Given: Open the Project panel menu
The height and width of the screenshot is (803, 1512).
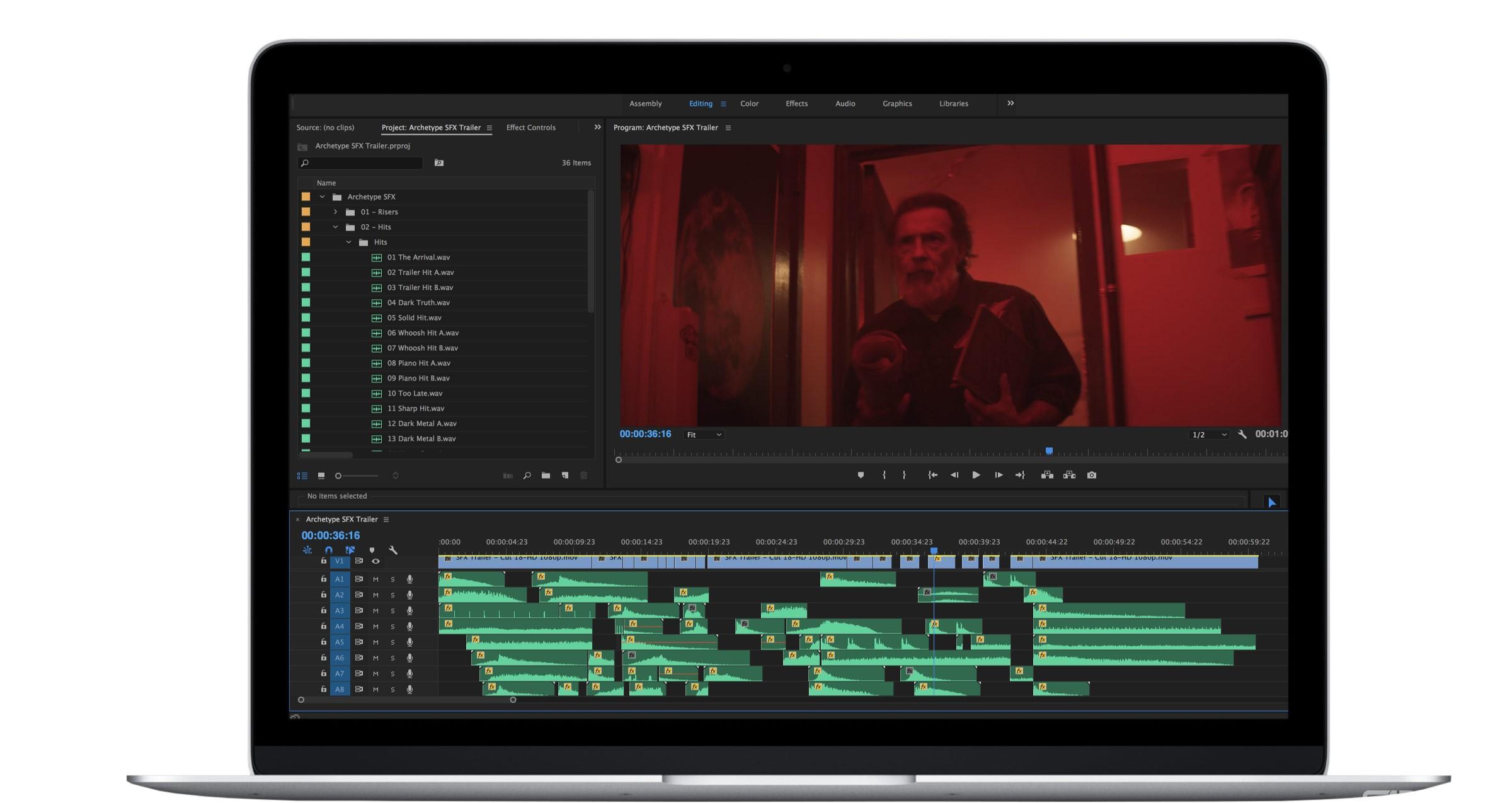Looking at the screenshot, I should (x=489, y=128).
